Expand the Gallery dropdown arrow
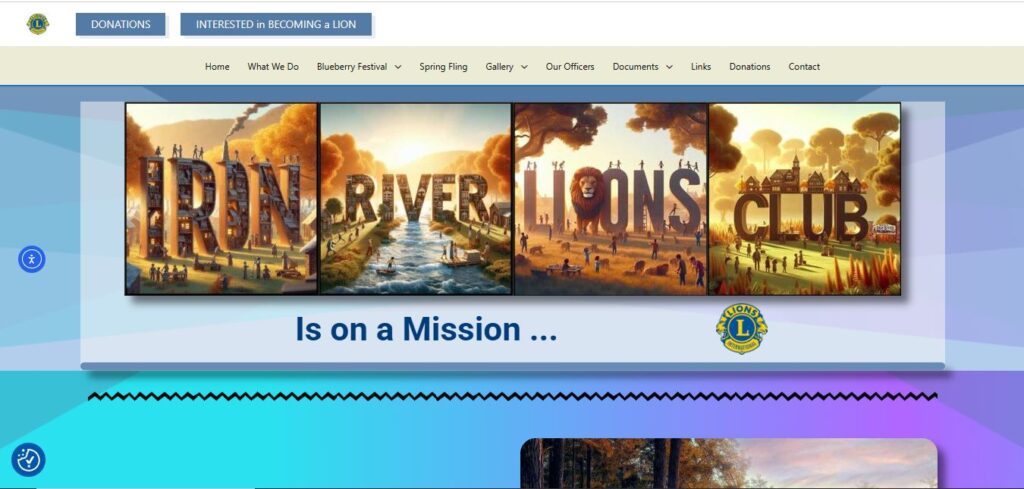The height and width of the screenshot is (489, 1024). [x=524, y=67]
